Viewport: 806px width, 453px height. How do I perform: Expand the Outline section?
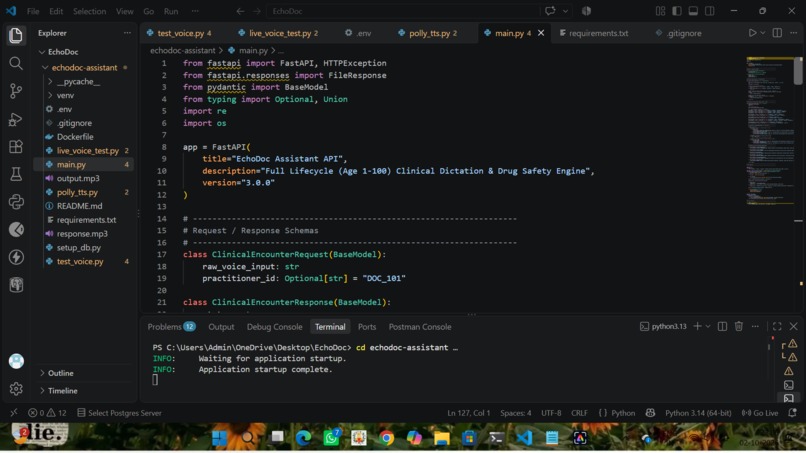(x=42, y=373)
